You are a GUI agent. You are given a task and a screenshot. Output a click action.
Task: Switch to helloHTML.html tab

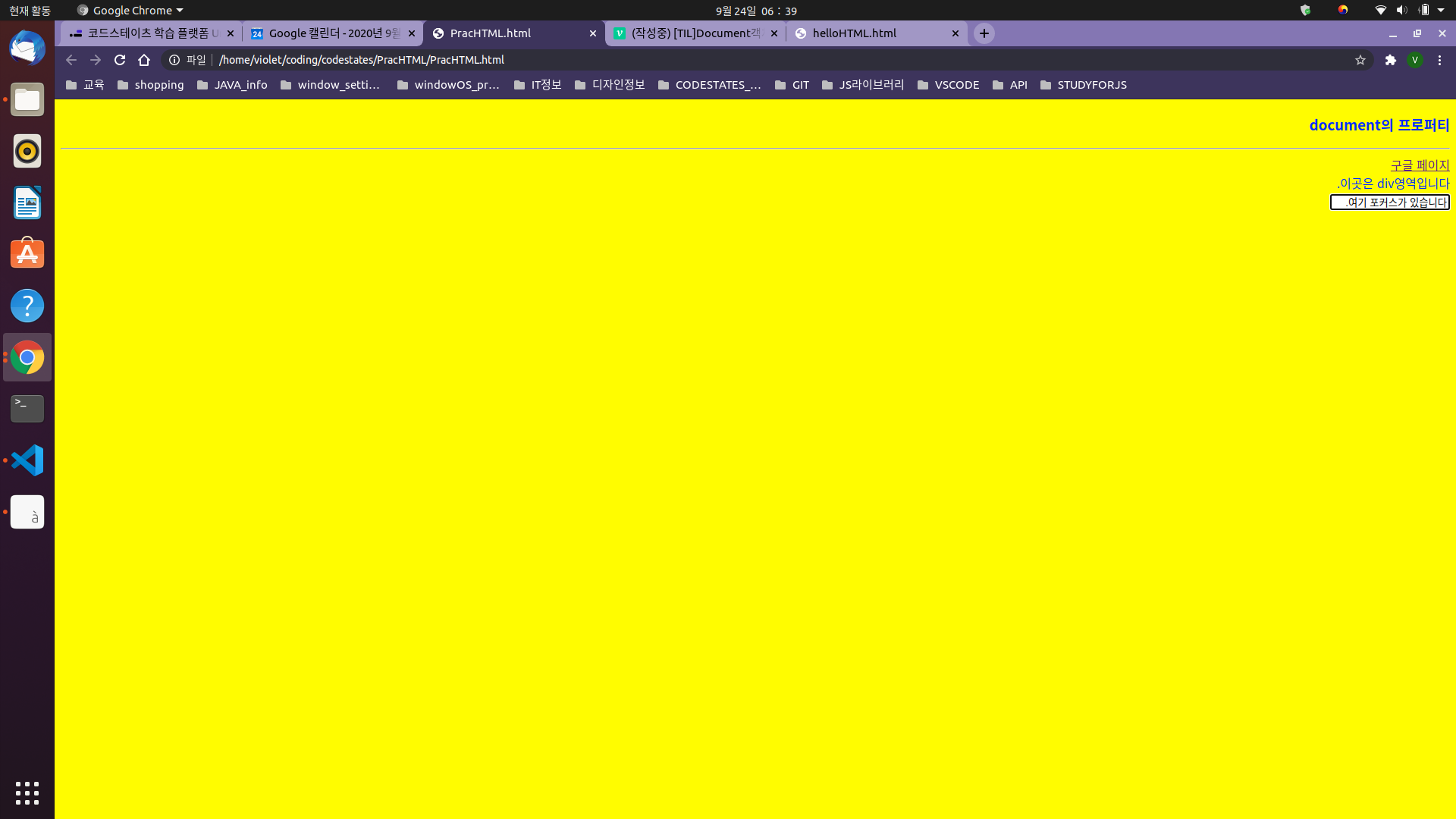click(x=854, y=33)
